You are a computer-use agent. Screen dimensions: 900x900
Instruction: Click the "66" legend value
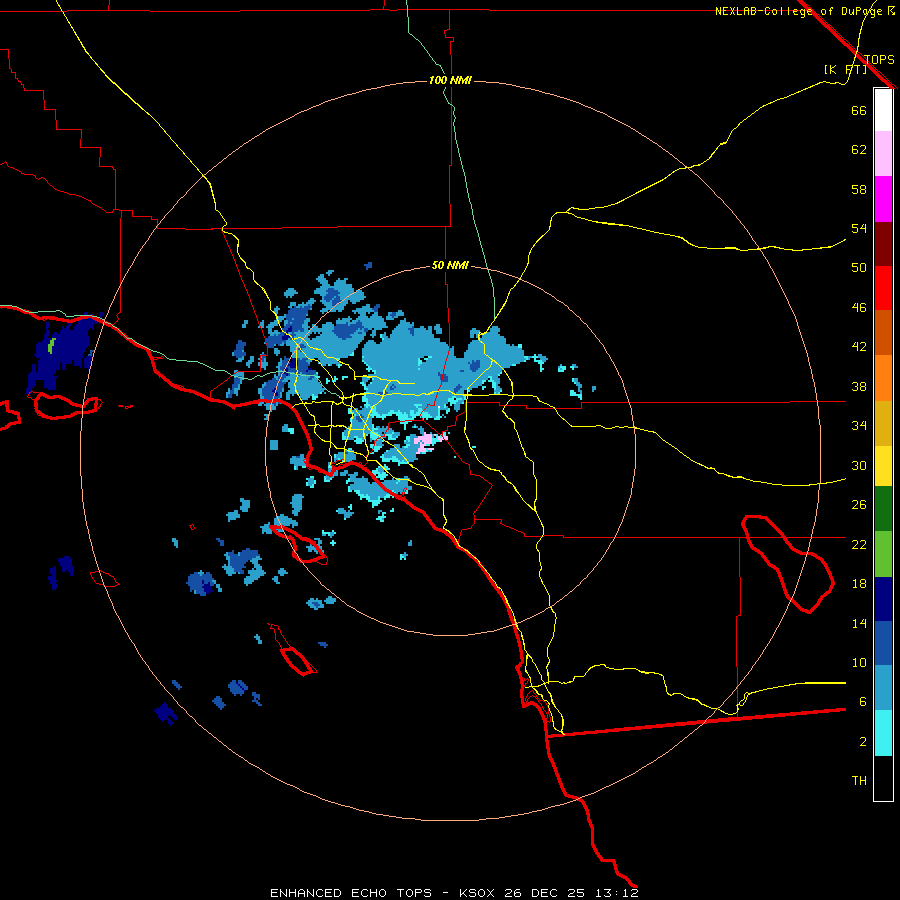859,111
